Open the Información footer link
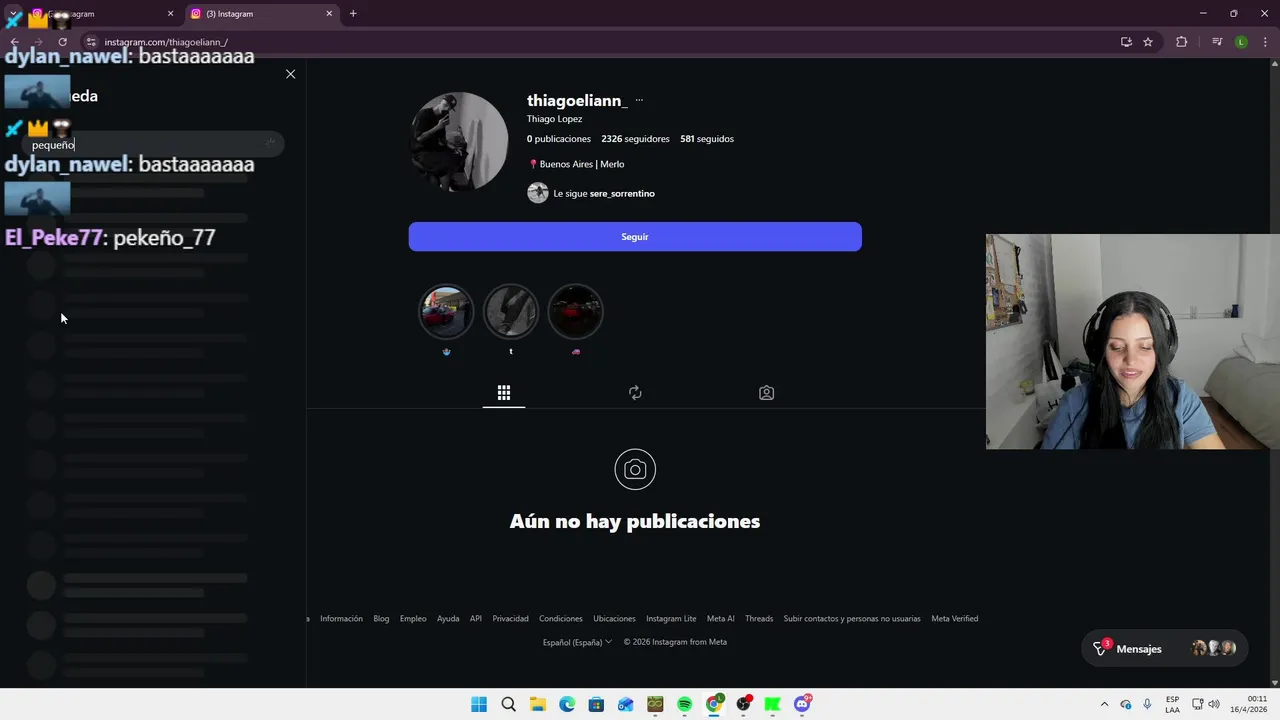Viewport: 1280px width, 720px height. [x=341, y=619]
